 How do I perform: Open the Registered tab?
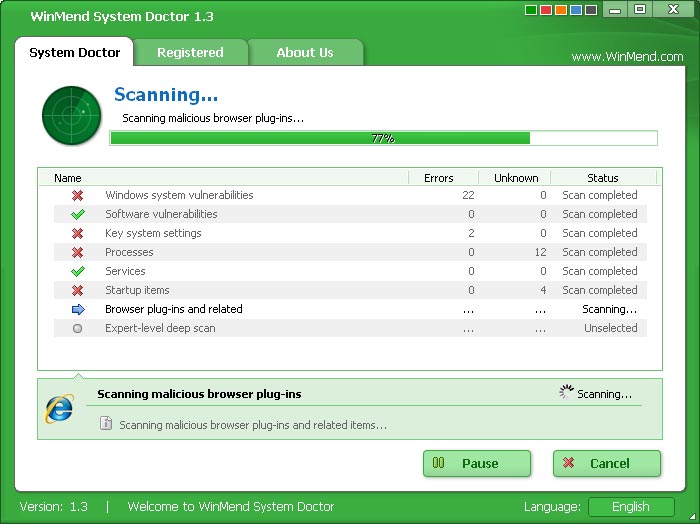[x=190, y=52]
